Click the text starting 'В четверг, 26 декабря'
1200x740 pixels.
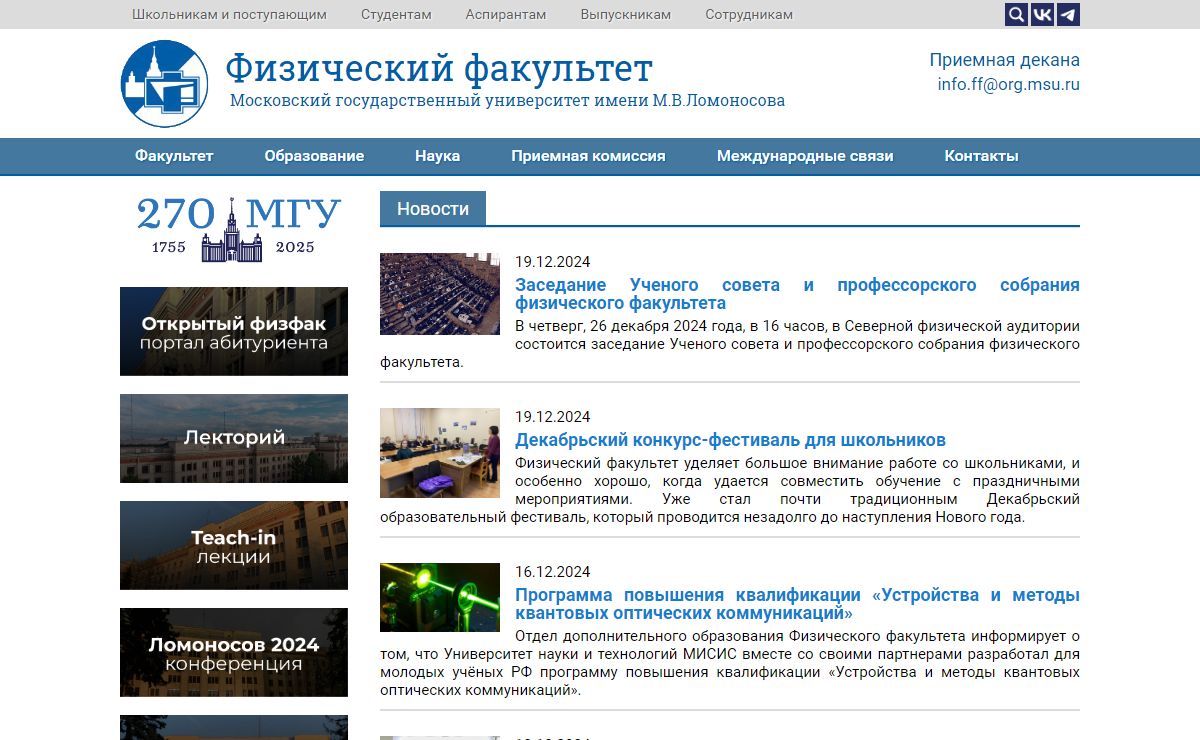tap(730, 344)
